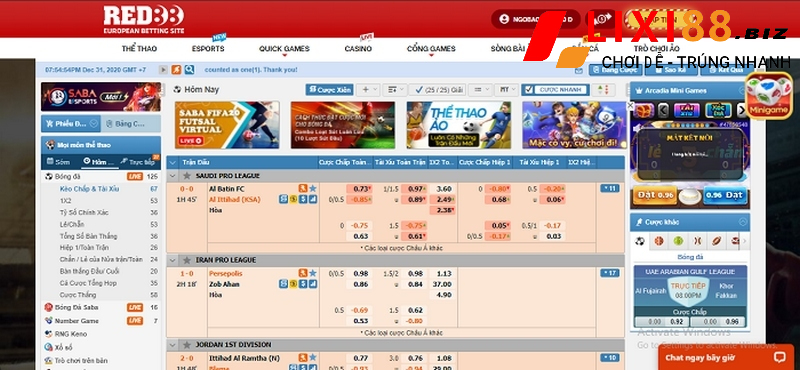Favorite the Persepolis match with the star
Viewport: 800px width, 370px height.
click(x=313, y=273)
